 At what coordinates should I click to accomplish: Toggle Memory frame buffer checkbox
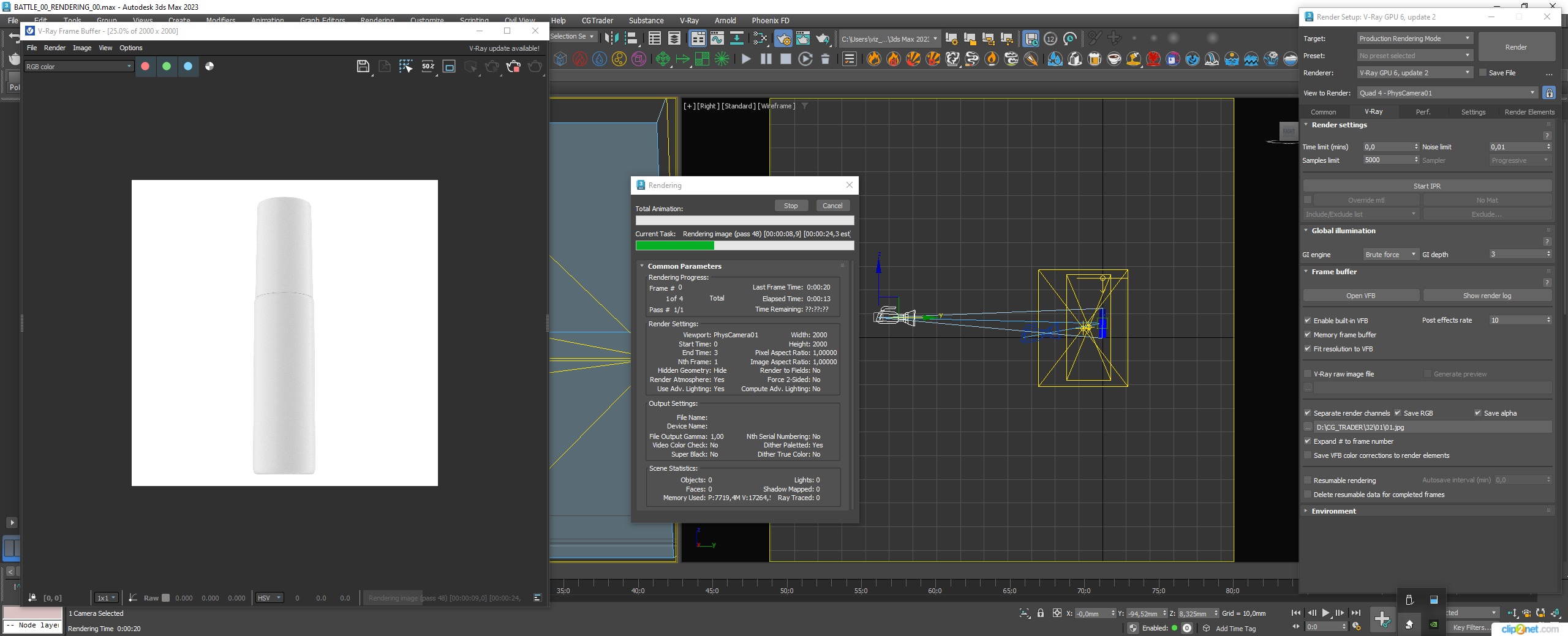click(x=1308, y=334)
